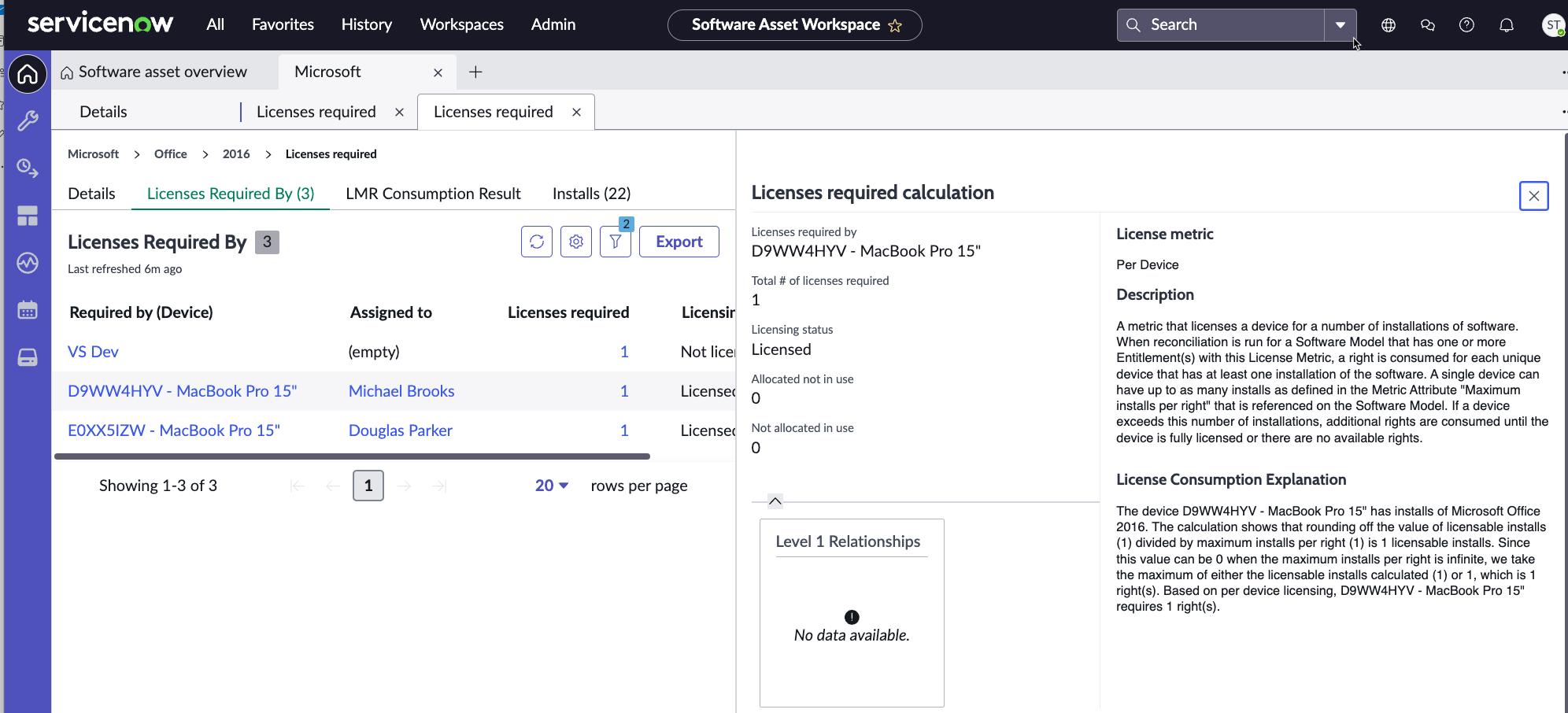Click the horizontal scrollbar under the table
Viewport: 1568px width, 713px height.
352,456
